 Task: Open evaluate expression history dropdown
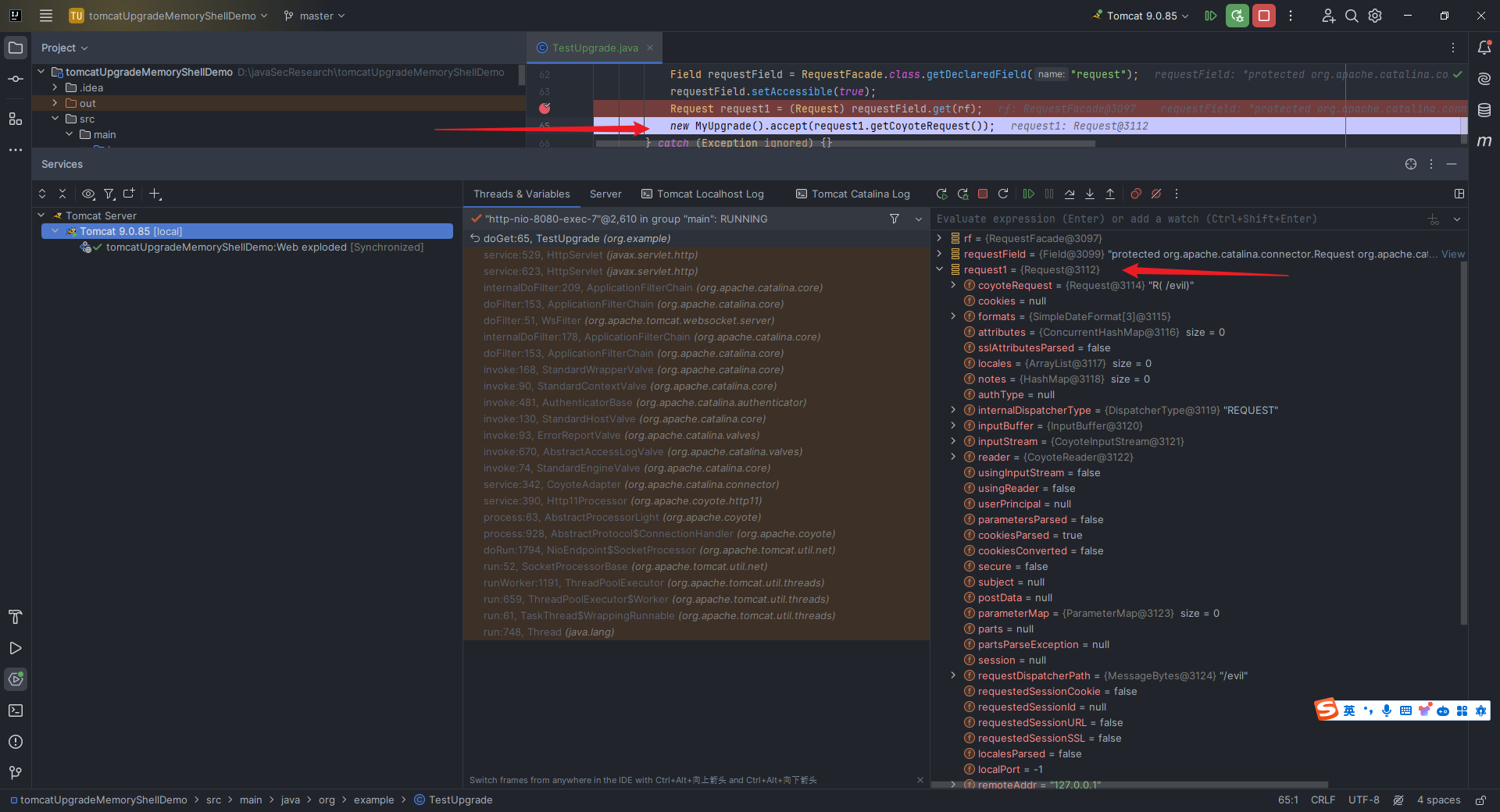point(1457,219)
